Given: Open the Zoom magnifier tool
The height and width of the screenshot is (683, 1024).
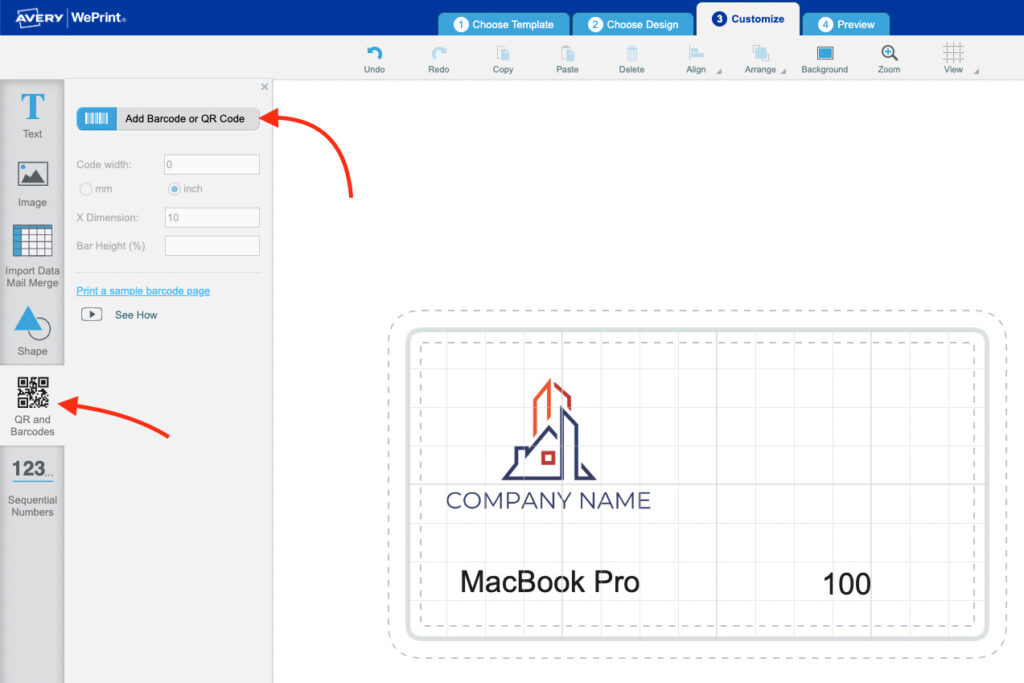Looking at the screenshot, I should 889,59.
